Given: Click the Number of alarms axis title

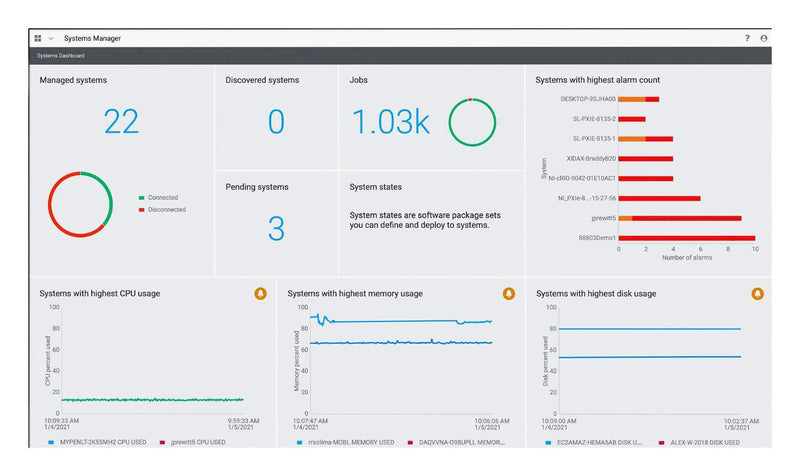Looking at the screenshot, I should coord(687,258).
